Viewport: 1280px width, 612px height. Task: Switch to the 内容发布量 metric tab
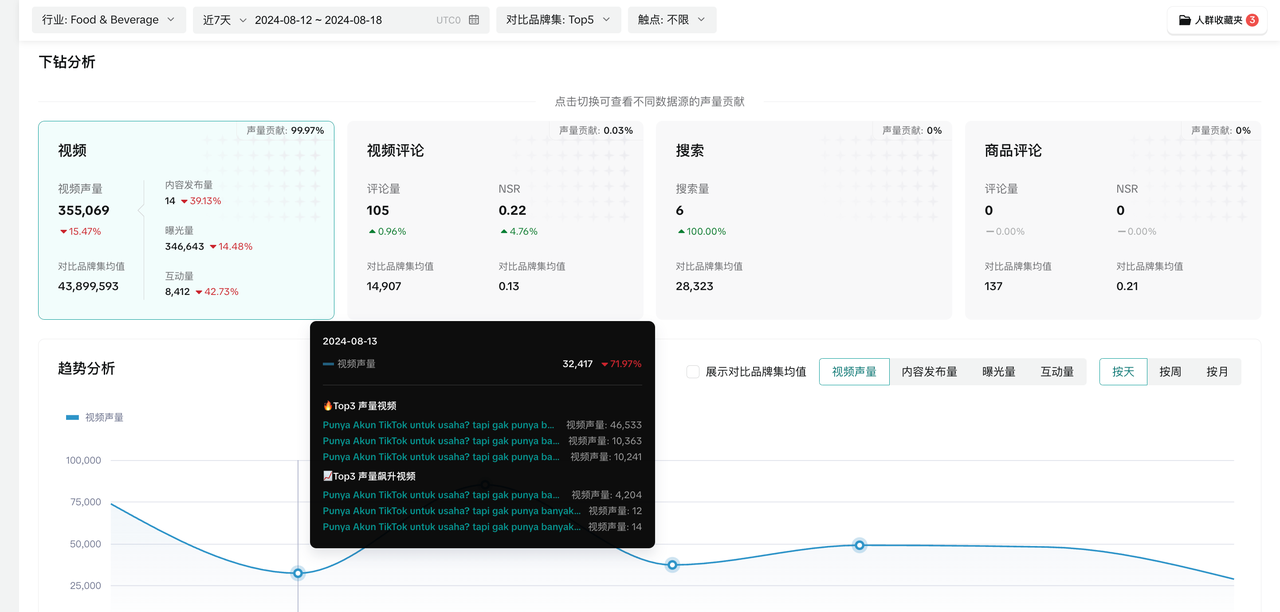pos(929,372)
